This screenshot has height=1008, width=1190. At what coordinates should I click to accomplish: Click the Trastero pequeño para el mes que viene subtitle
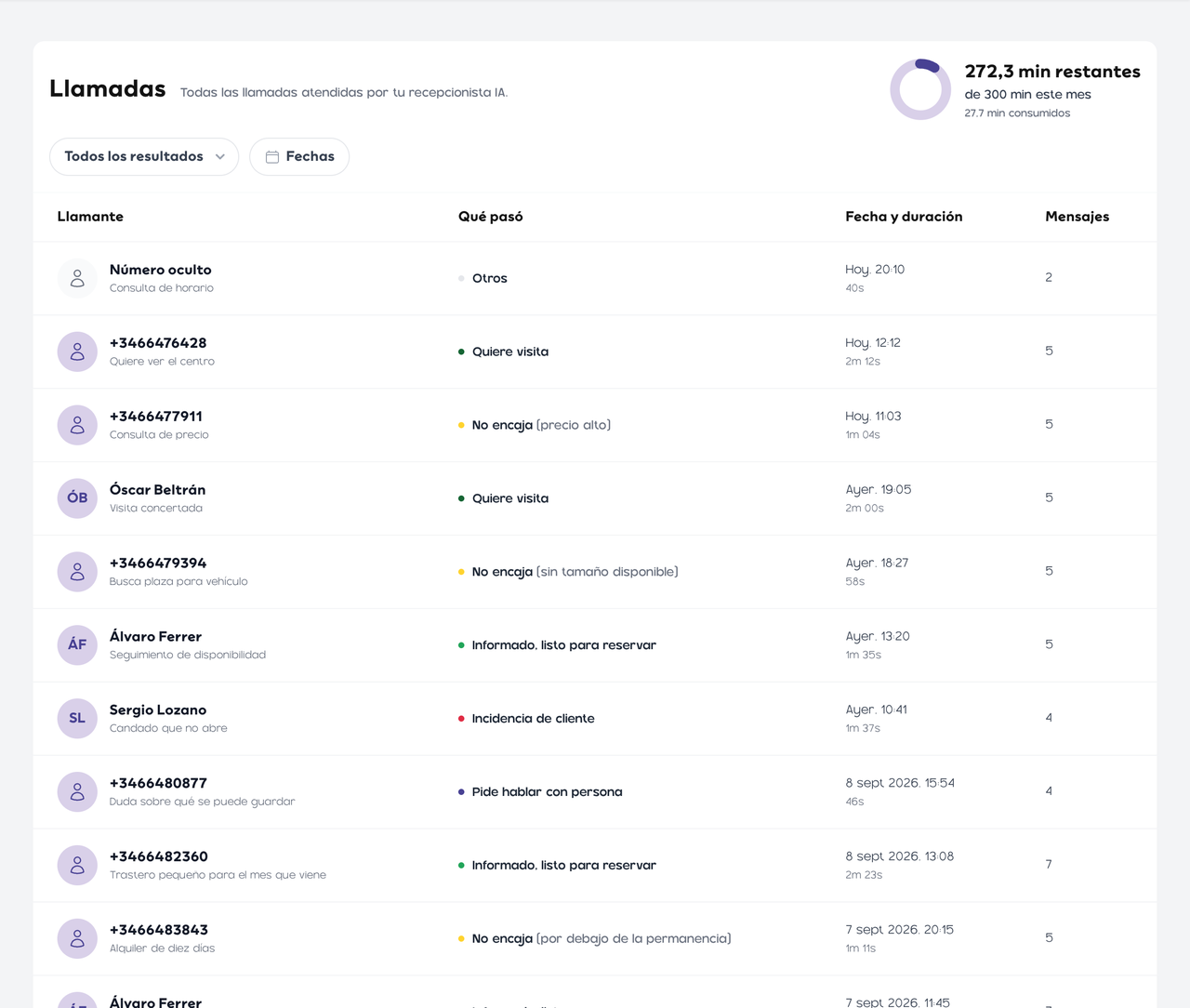pos(218,875)
